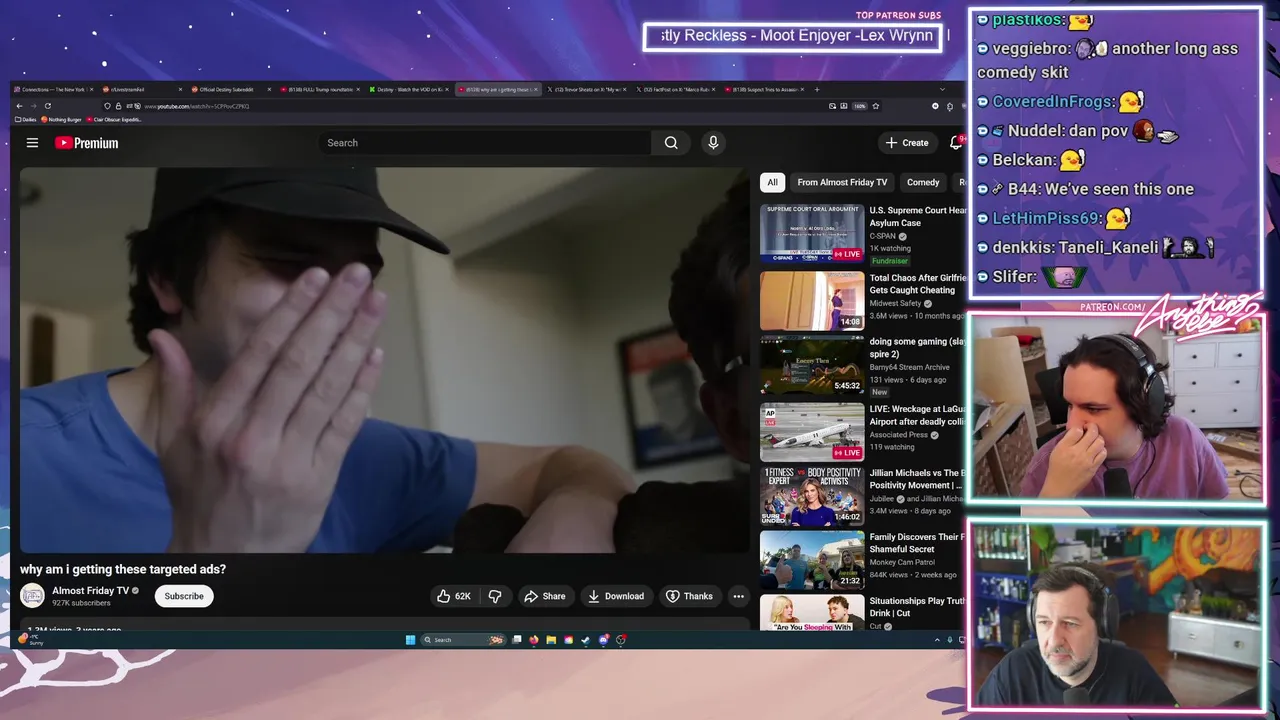Select the All filter chip
The image size is (1280, 720).
(x=772, y=182)
